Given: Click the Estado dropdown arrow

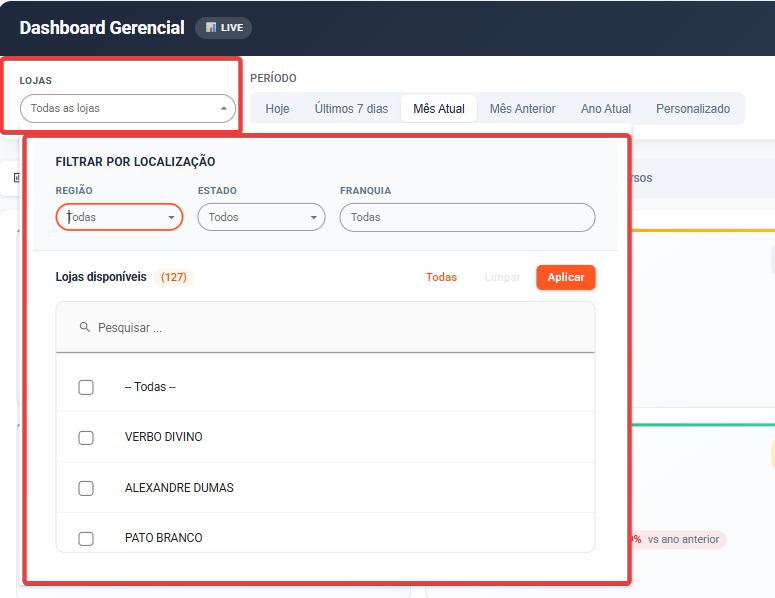Looking at the screenshot, I should [x=314, y=217].
